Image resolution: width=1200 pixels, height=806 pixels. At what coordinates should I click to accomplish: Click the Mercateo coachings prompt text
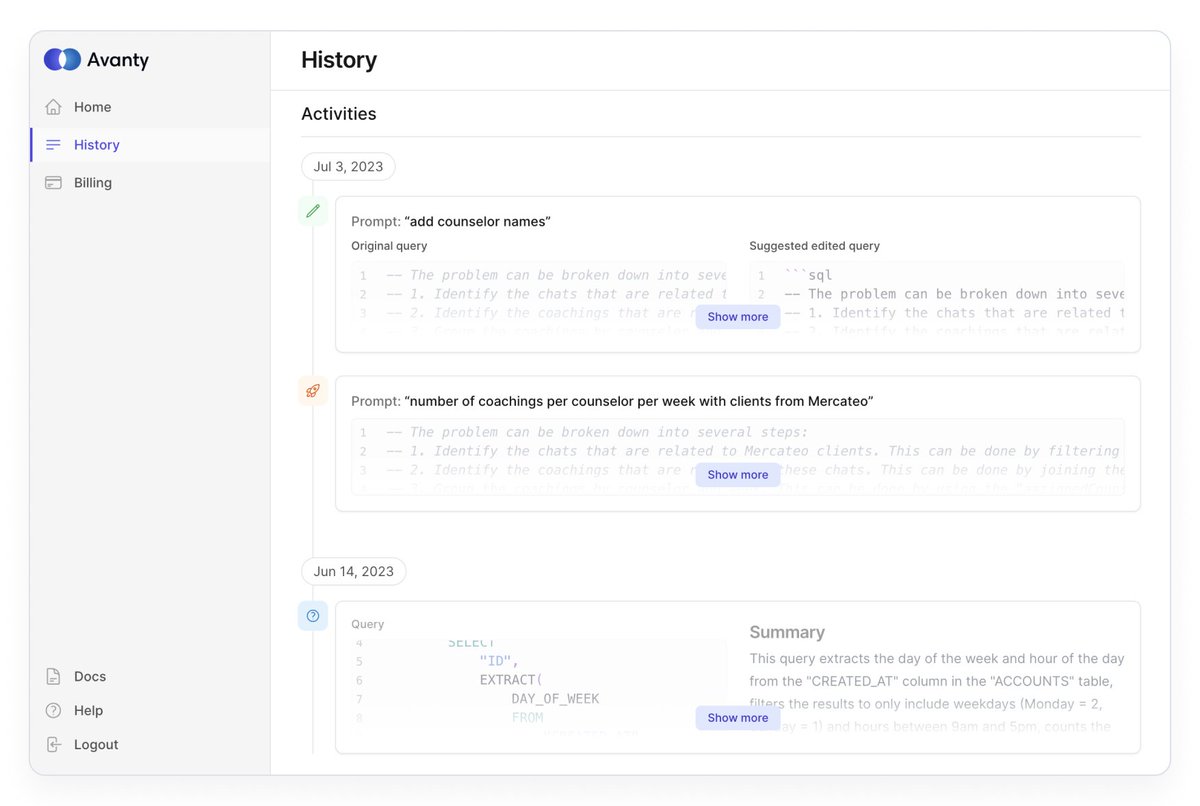click(639, 402)
